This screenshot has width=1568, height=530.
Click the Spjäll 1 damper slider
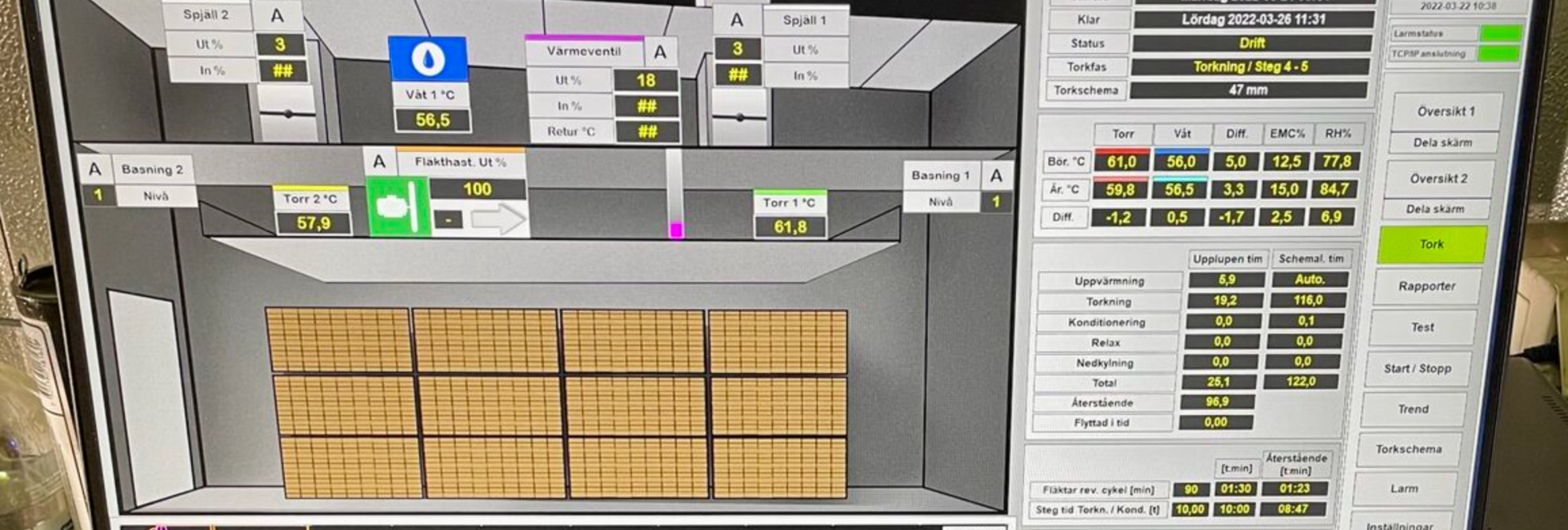click(x=739, y=118)
